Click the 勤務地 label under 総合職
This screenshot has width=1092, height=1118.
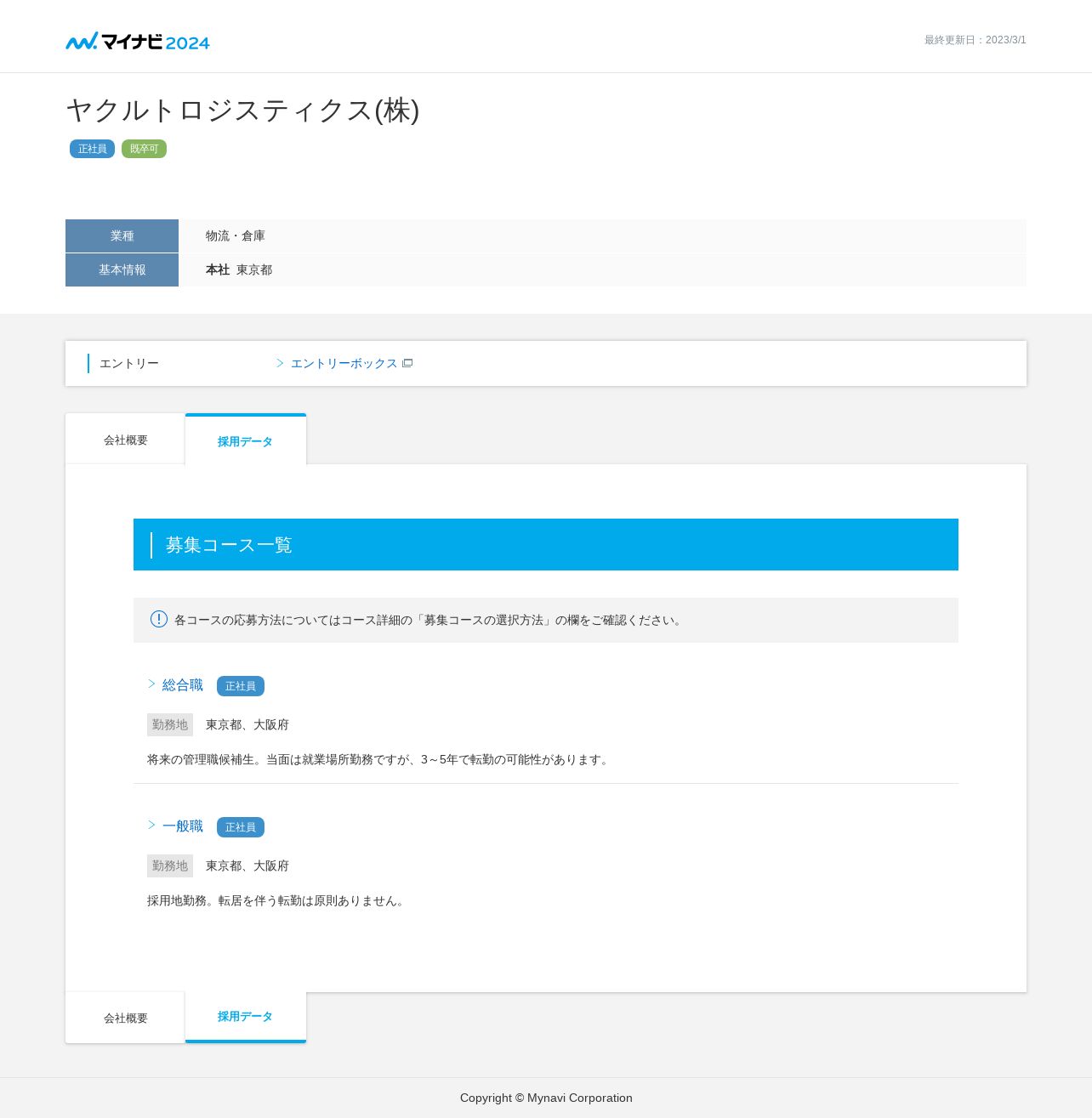[170, 724]
